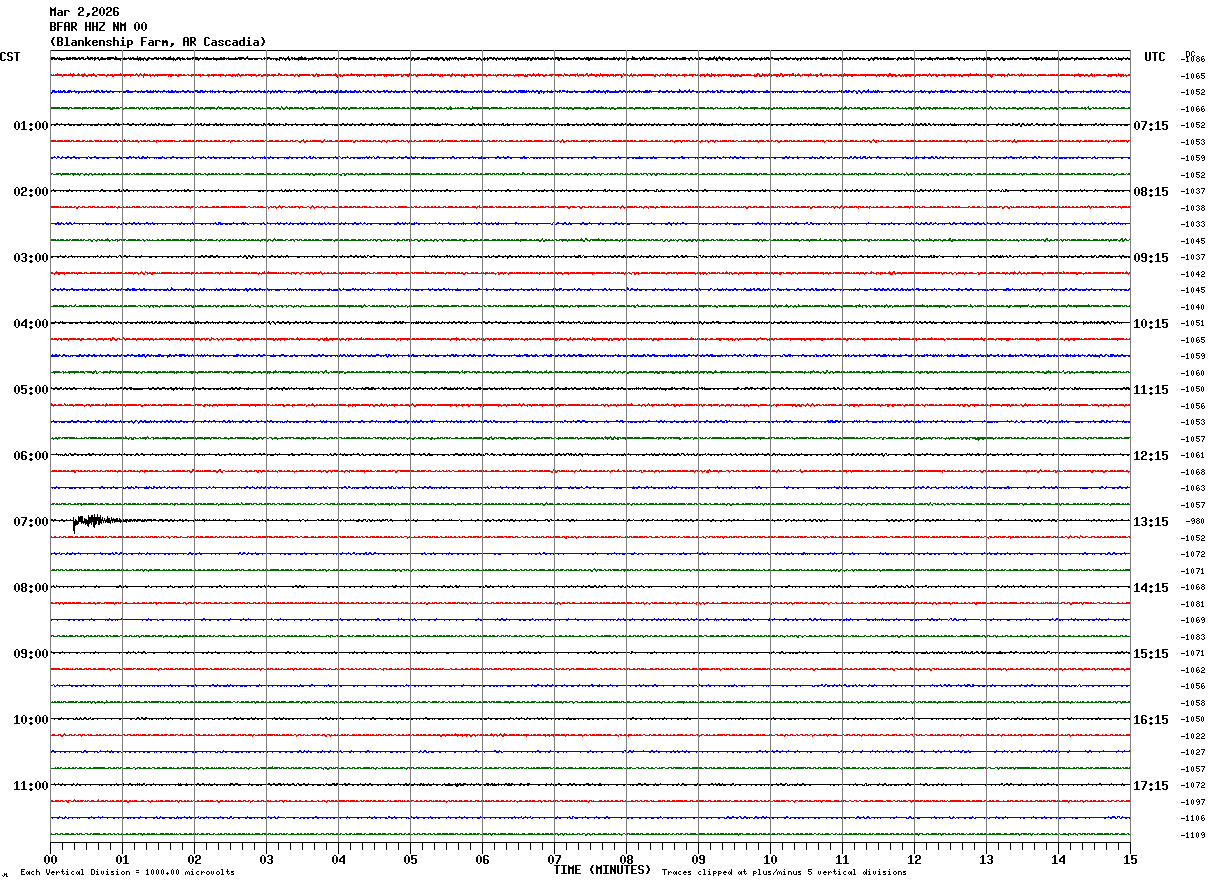Click the DC offset value -1106

(1193, 819)
